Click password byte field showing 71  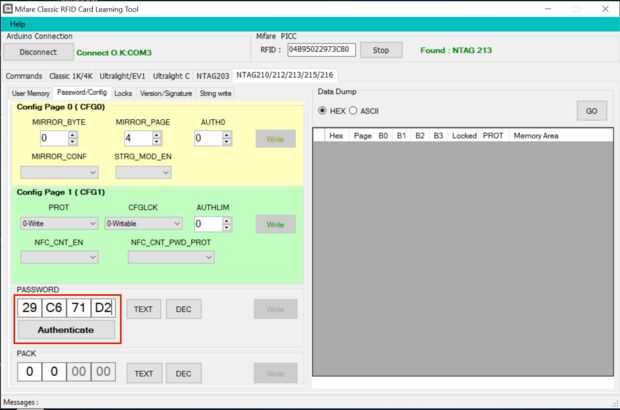[79, 308]
